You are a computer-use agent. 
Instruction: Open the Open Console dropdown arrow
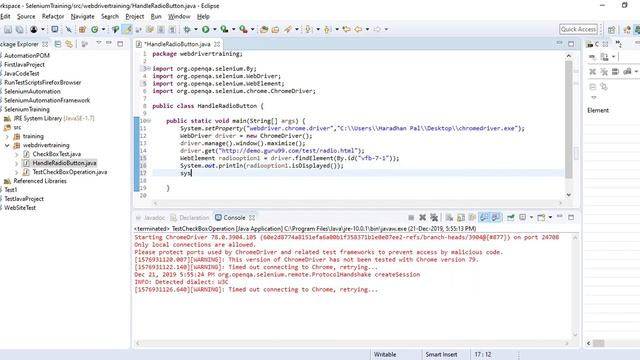click(550, 218)
